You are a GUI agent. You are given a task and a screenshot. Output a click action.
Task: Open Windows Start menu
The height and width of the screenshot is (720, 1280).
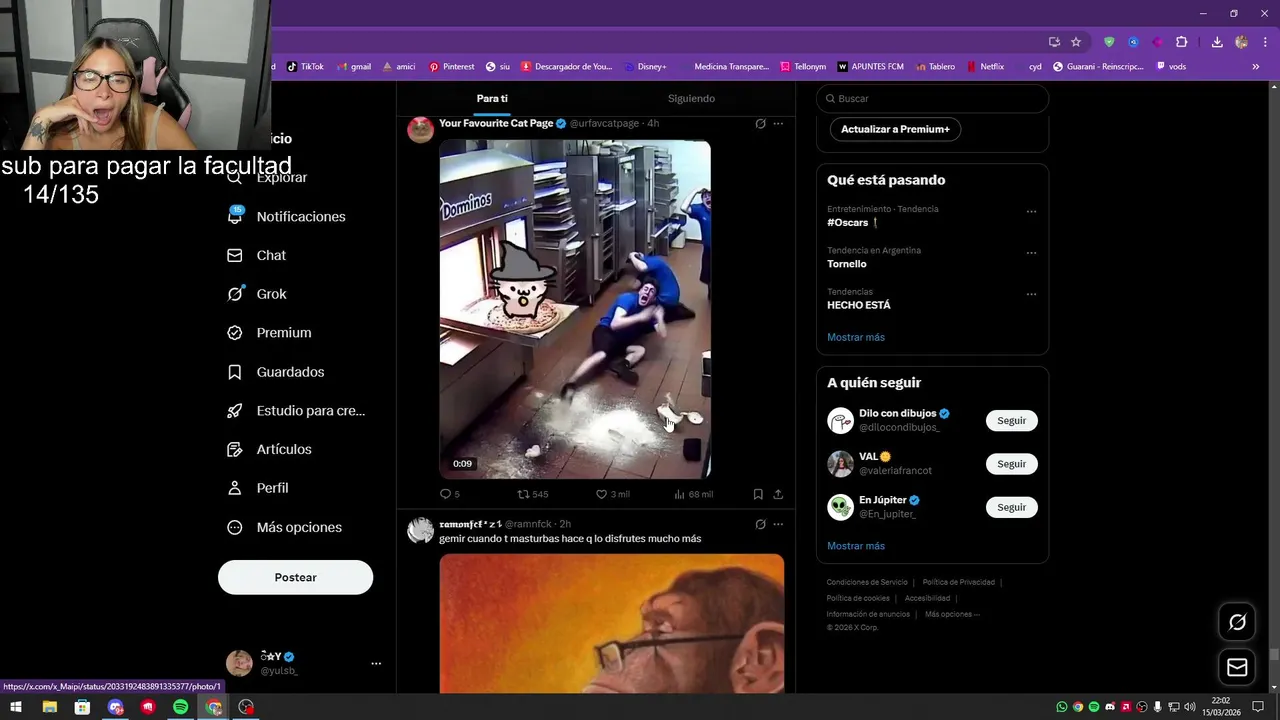(x=16, y=707)
